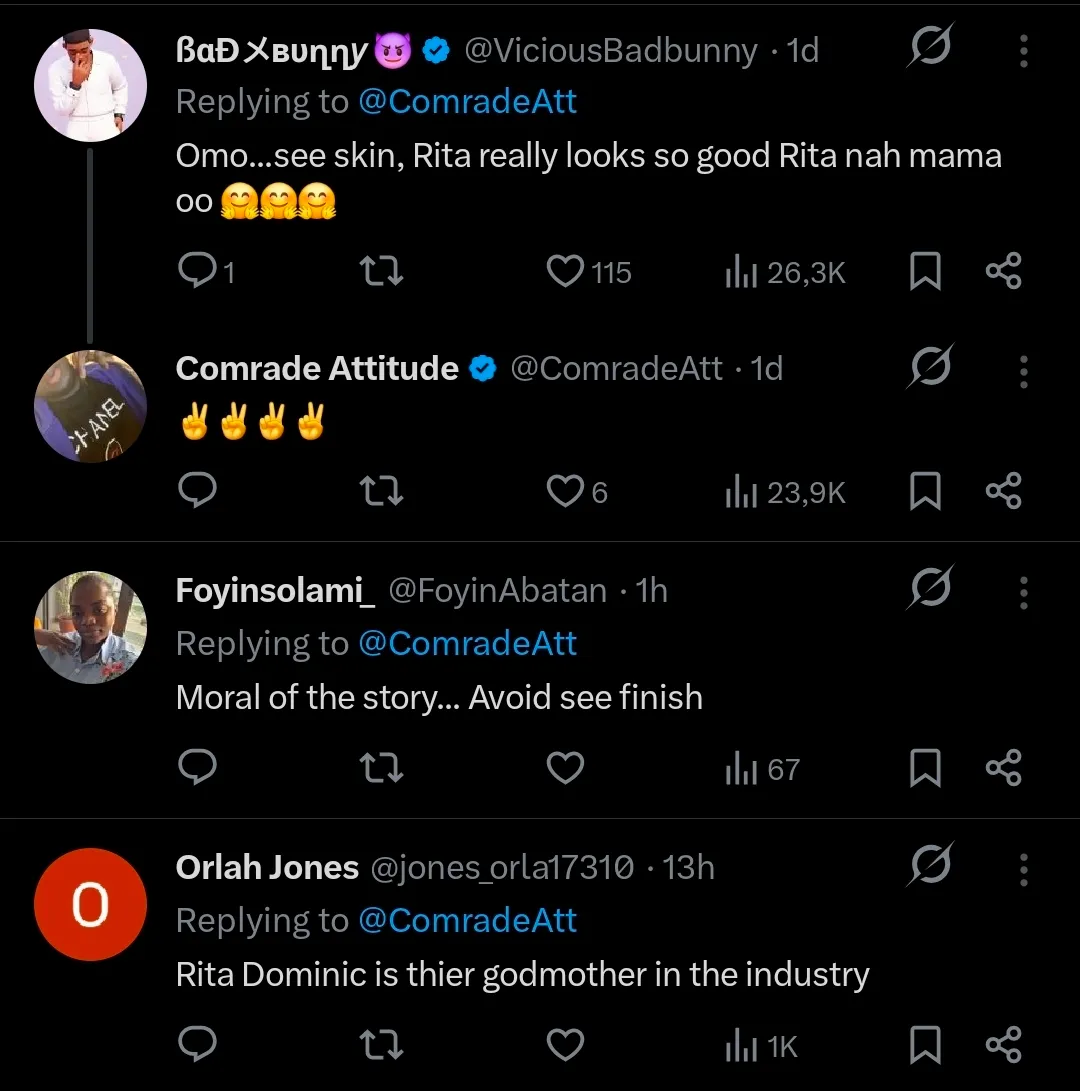This screenshot has width=1080, height=1091.
Task: Bookmark the ViciousBadbunny reply
Action: tap(925, 272)
